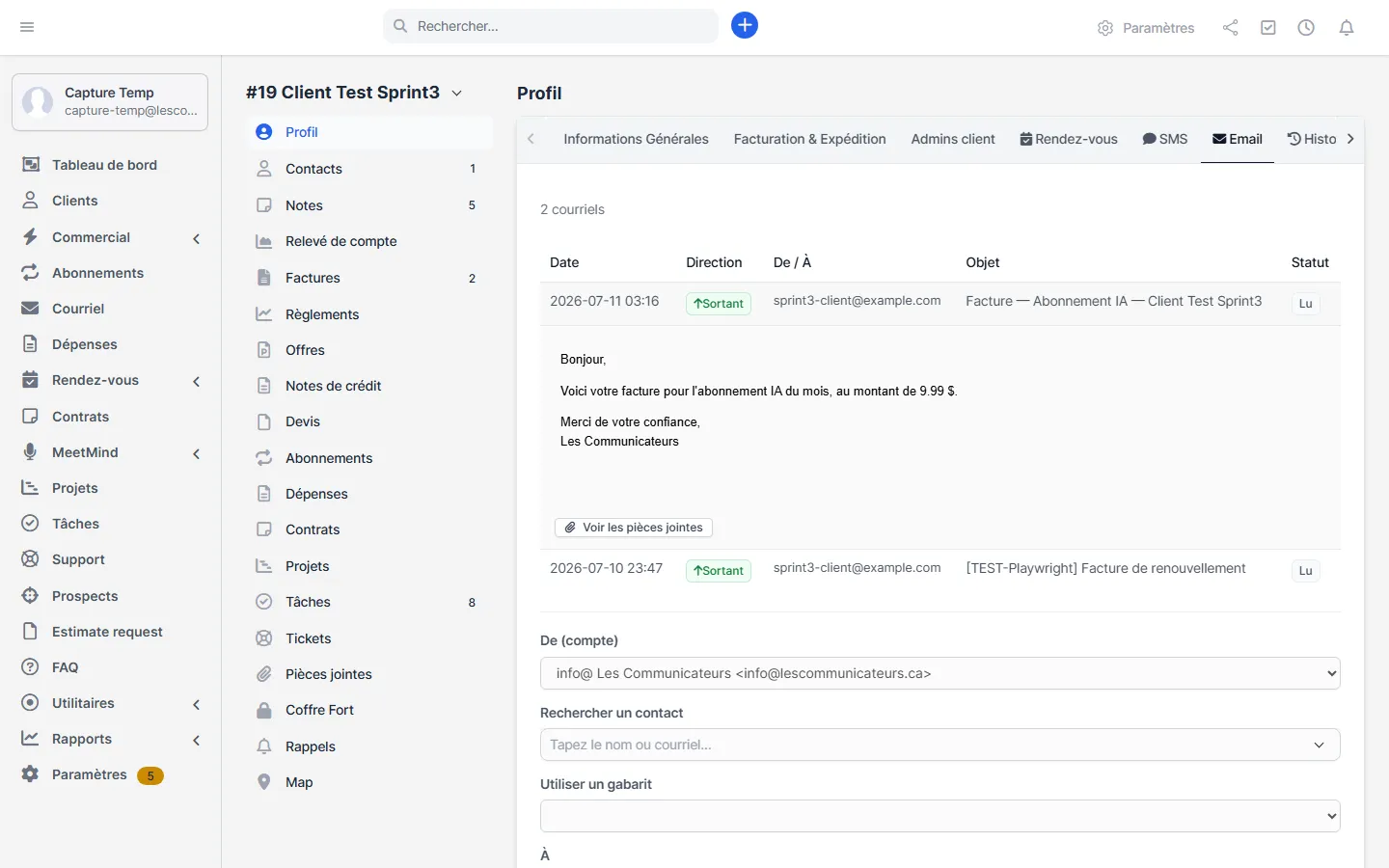Open the TEST-Playwright renewal email row
Screen dimensions: 1389x868
[x=940, y=570]
